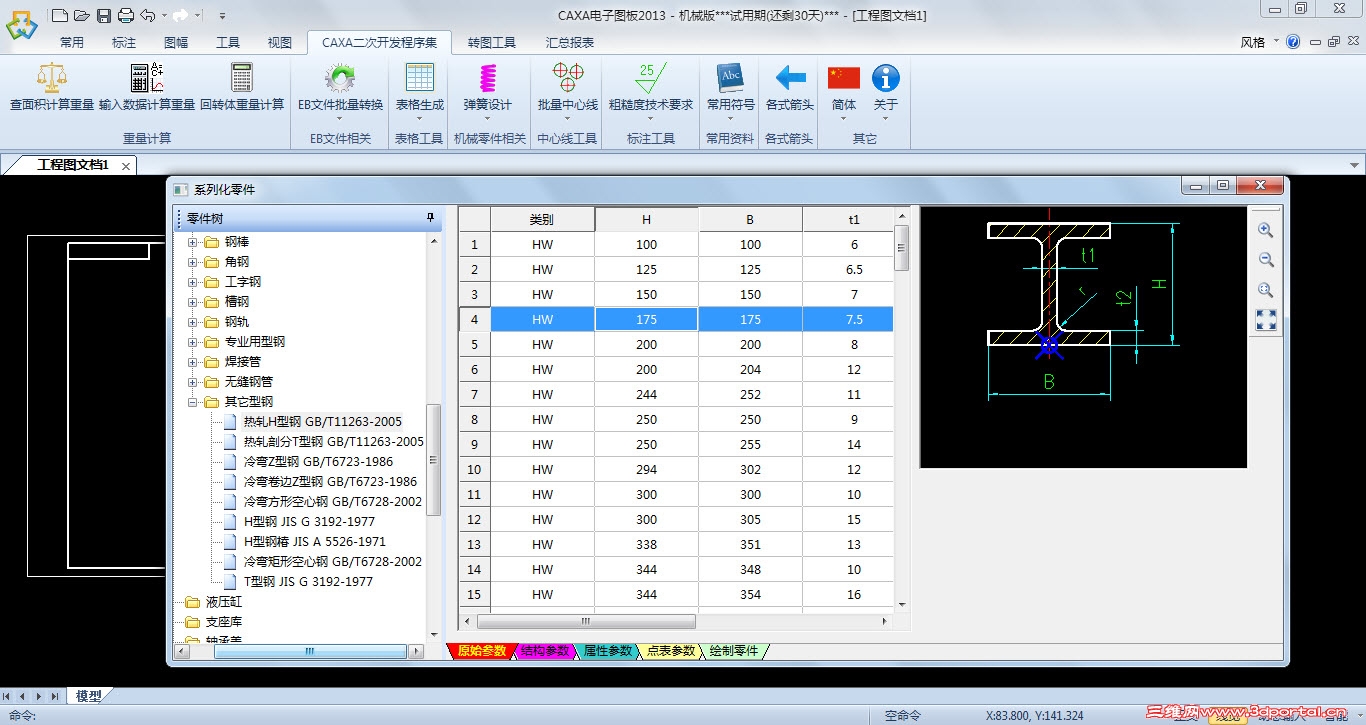Click the 常用符号 Abc book icon
The height and width of the screenshot is (725, 1366).
click(731, 77)
